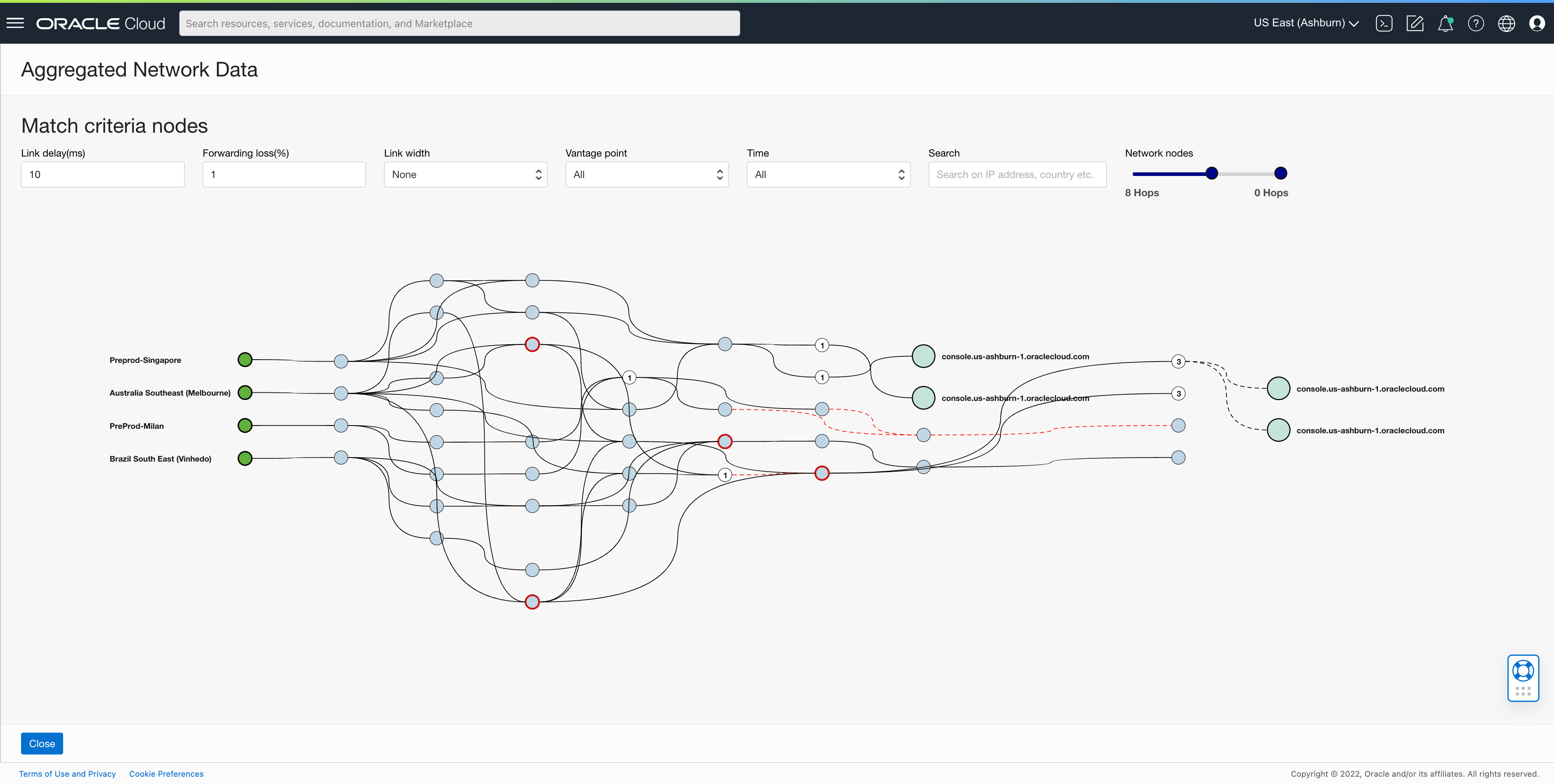
Task: Click the Search on IP address field
Action: (1017, 174)
